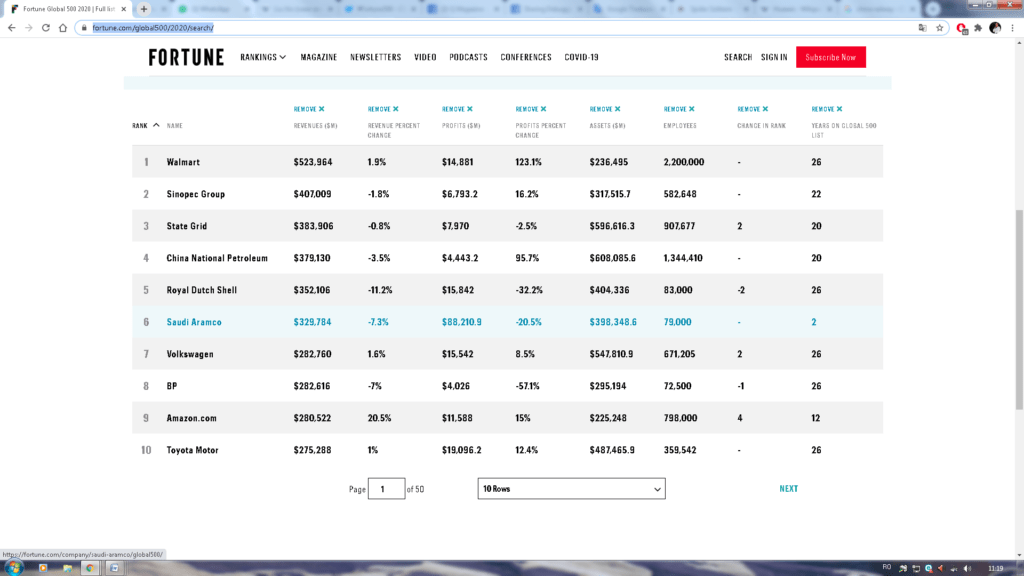Expand the Rankings menu
The image size is (1024, 576).
tap(263, 58)
